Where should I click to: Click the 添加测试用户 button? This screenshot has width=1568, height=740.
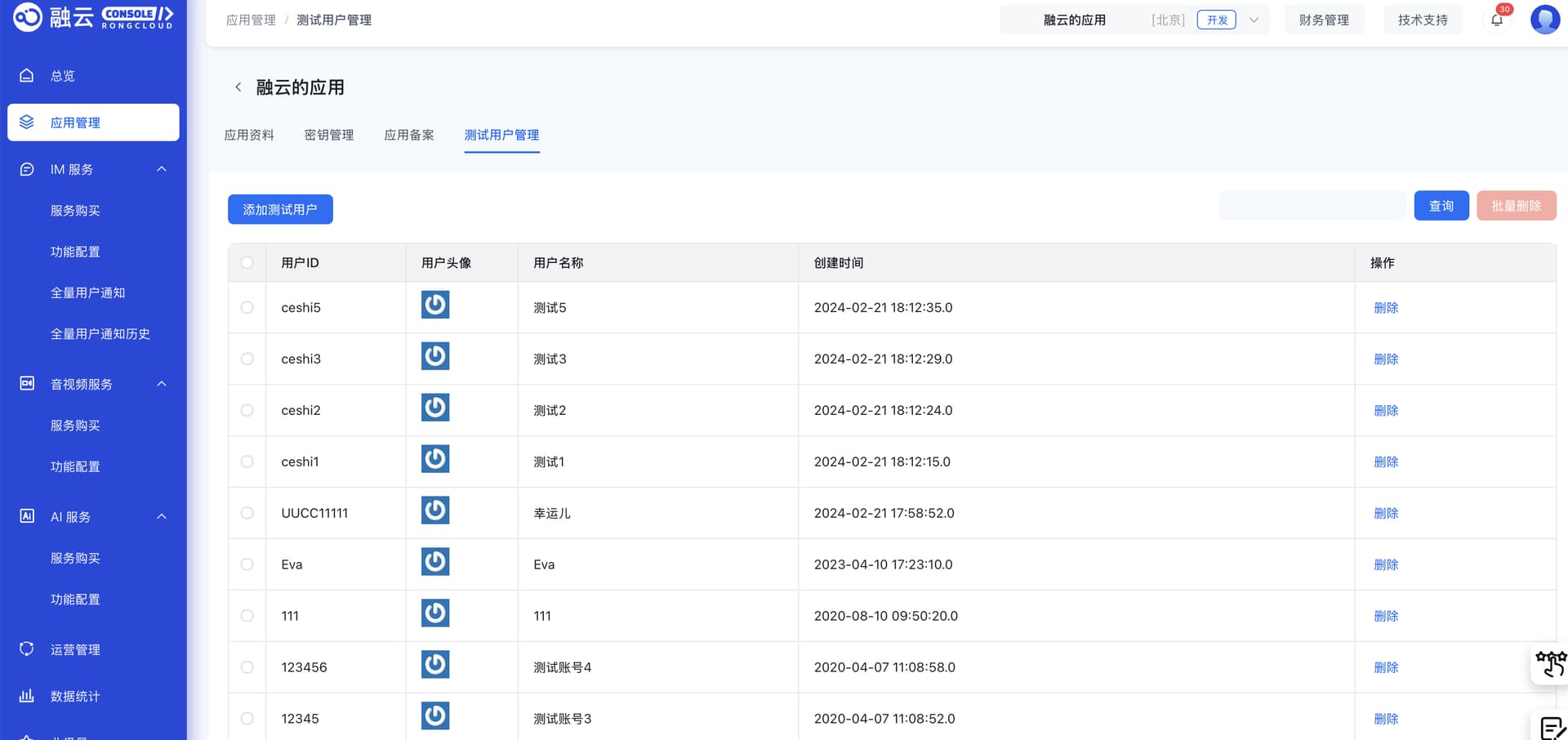pos(280,209)
